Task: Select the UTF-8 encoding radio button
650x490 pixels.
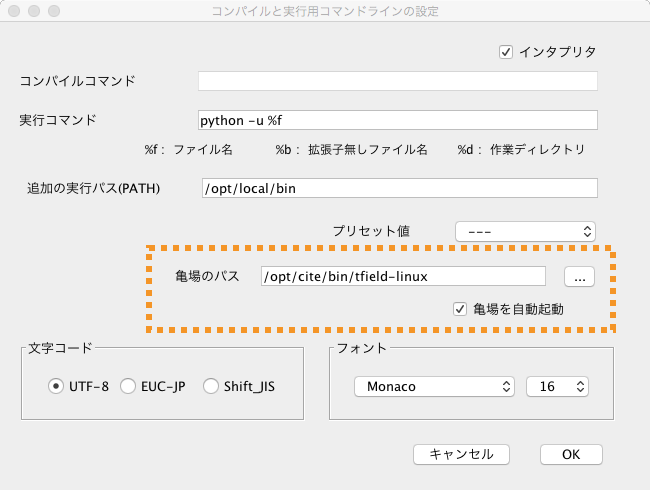Action: [56, 386]
